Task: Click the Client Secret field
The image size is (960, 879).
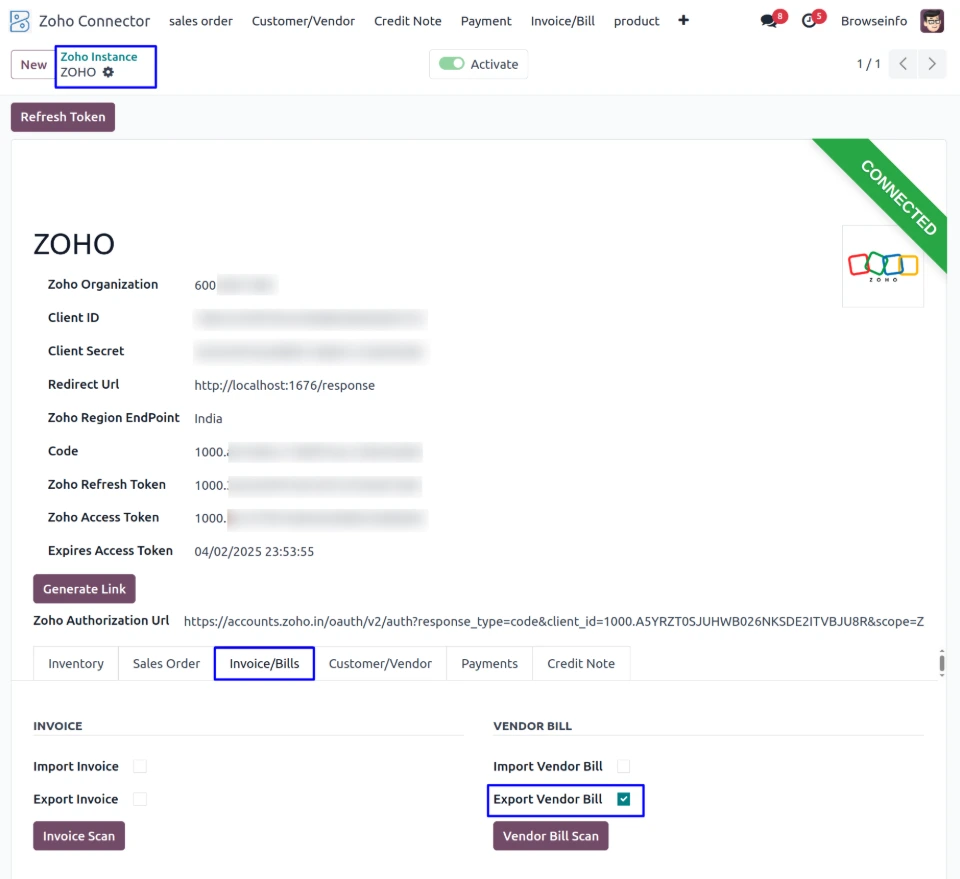Action: [310, 351]
